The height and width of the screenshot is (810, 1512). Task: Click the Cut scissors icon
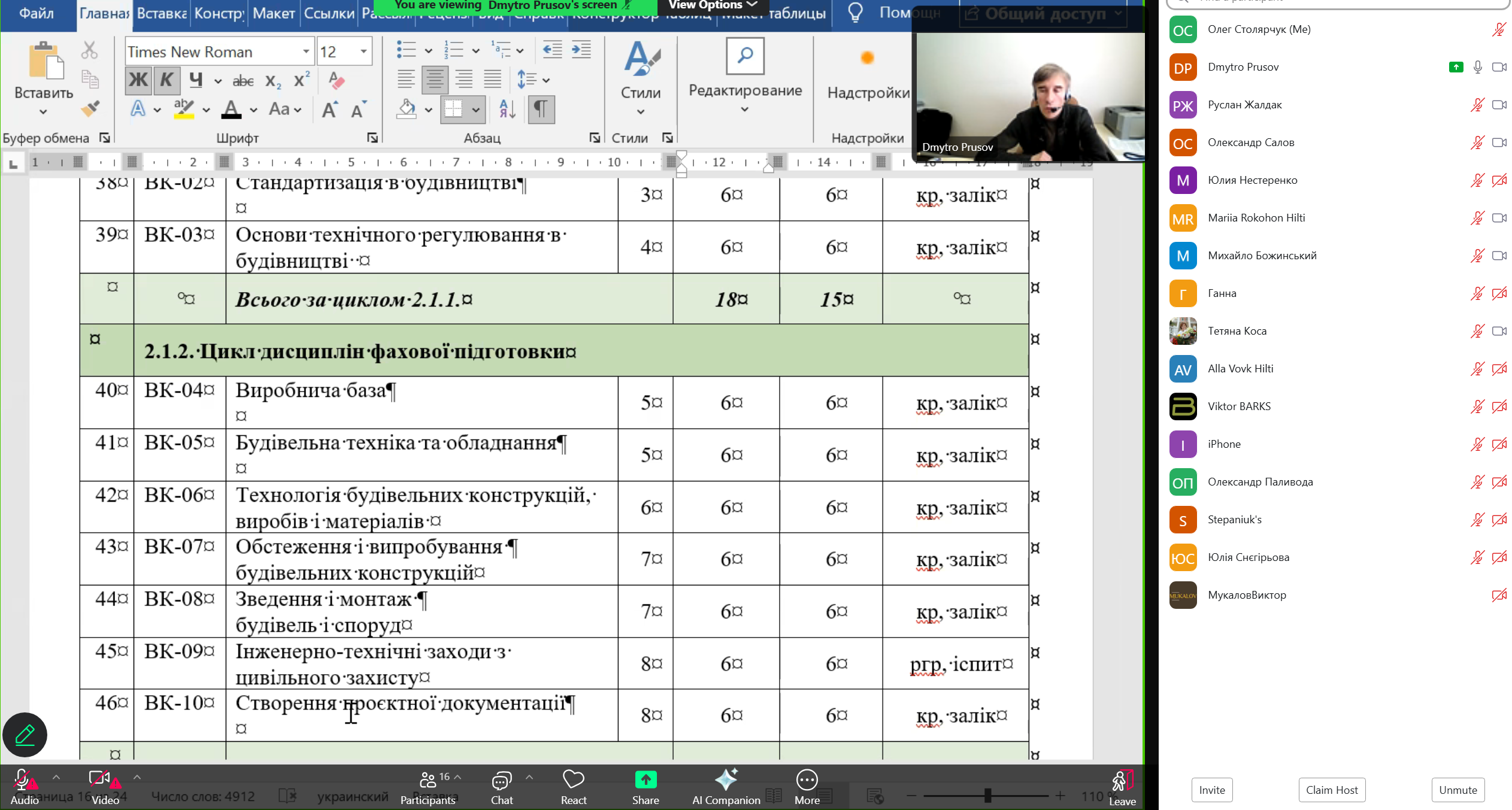point(89,51)
